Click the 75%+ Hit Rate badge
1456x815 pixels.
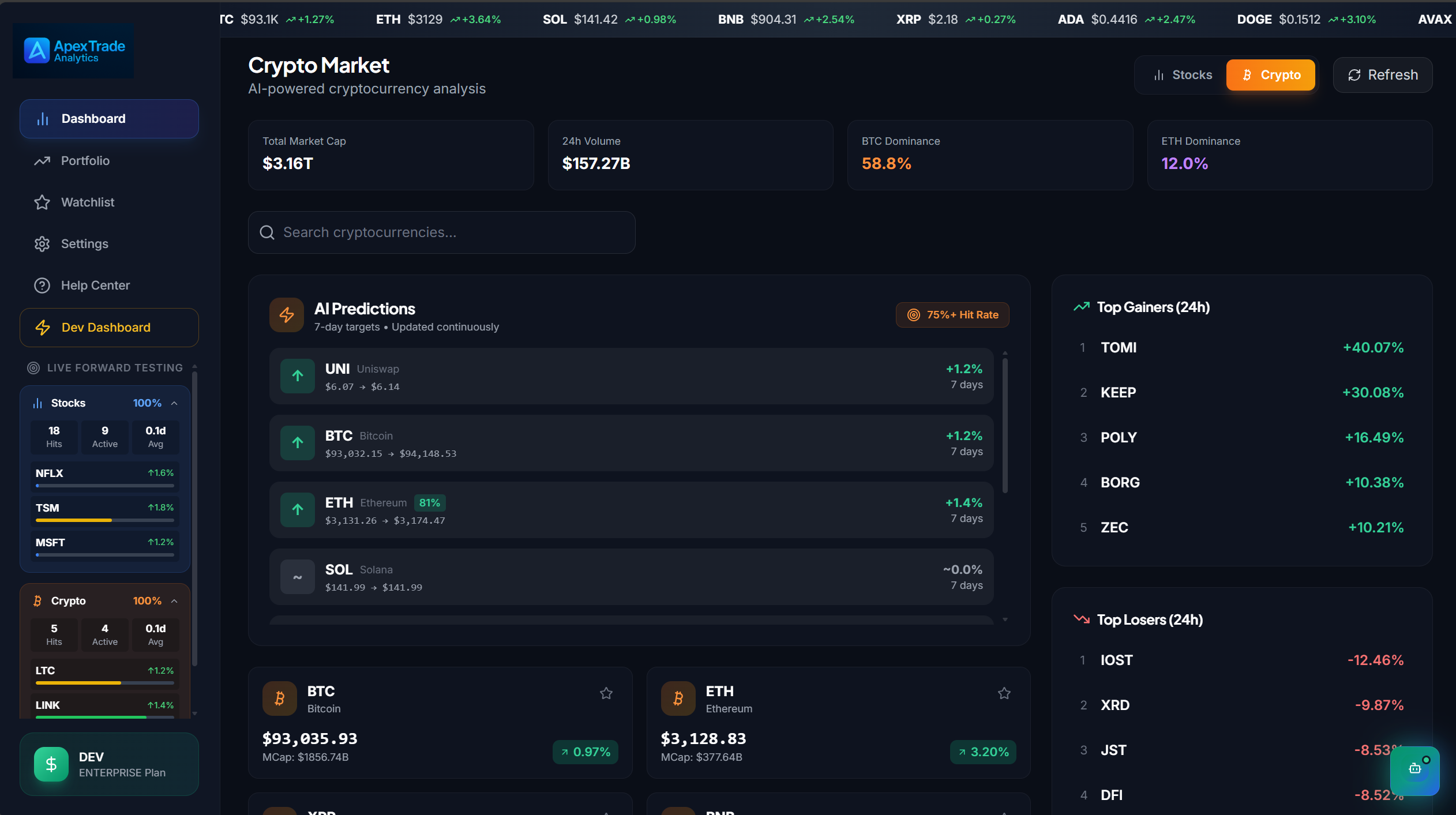(951, 314)
